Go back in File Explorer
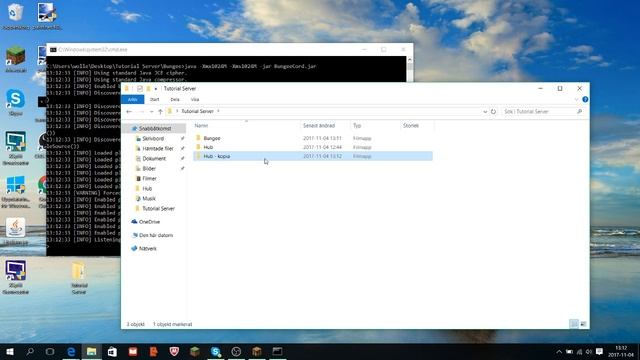This screenshot has width=640, height=360. 129,111
